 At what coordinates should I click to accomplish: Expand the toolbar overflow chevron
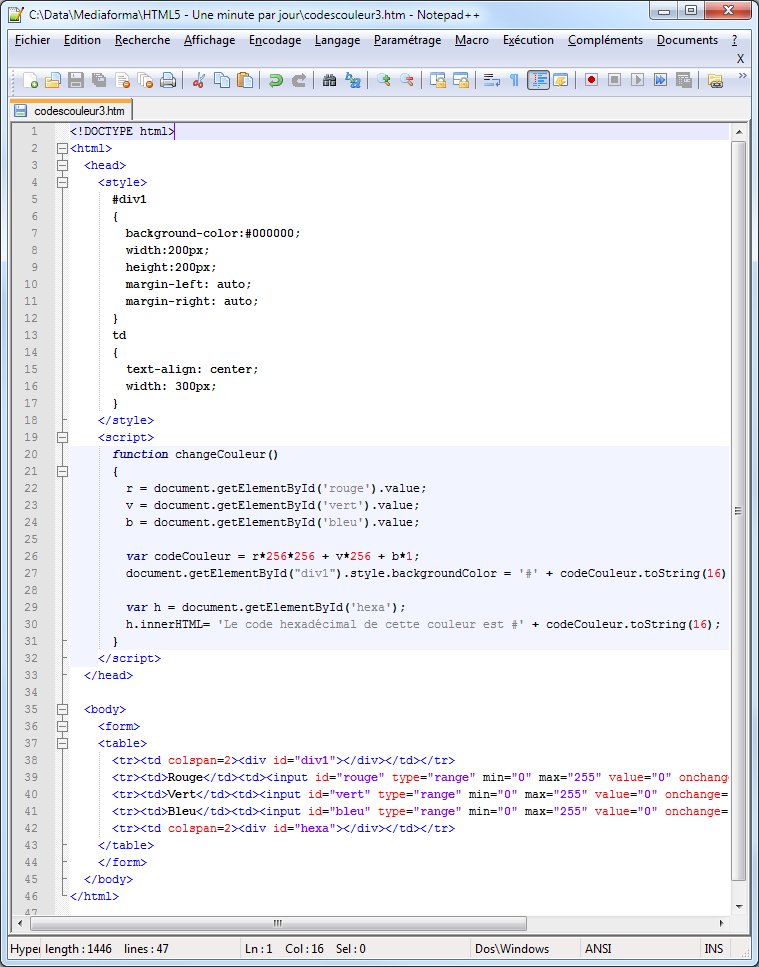(x=742, y=76)
